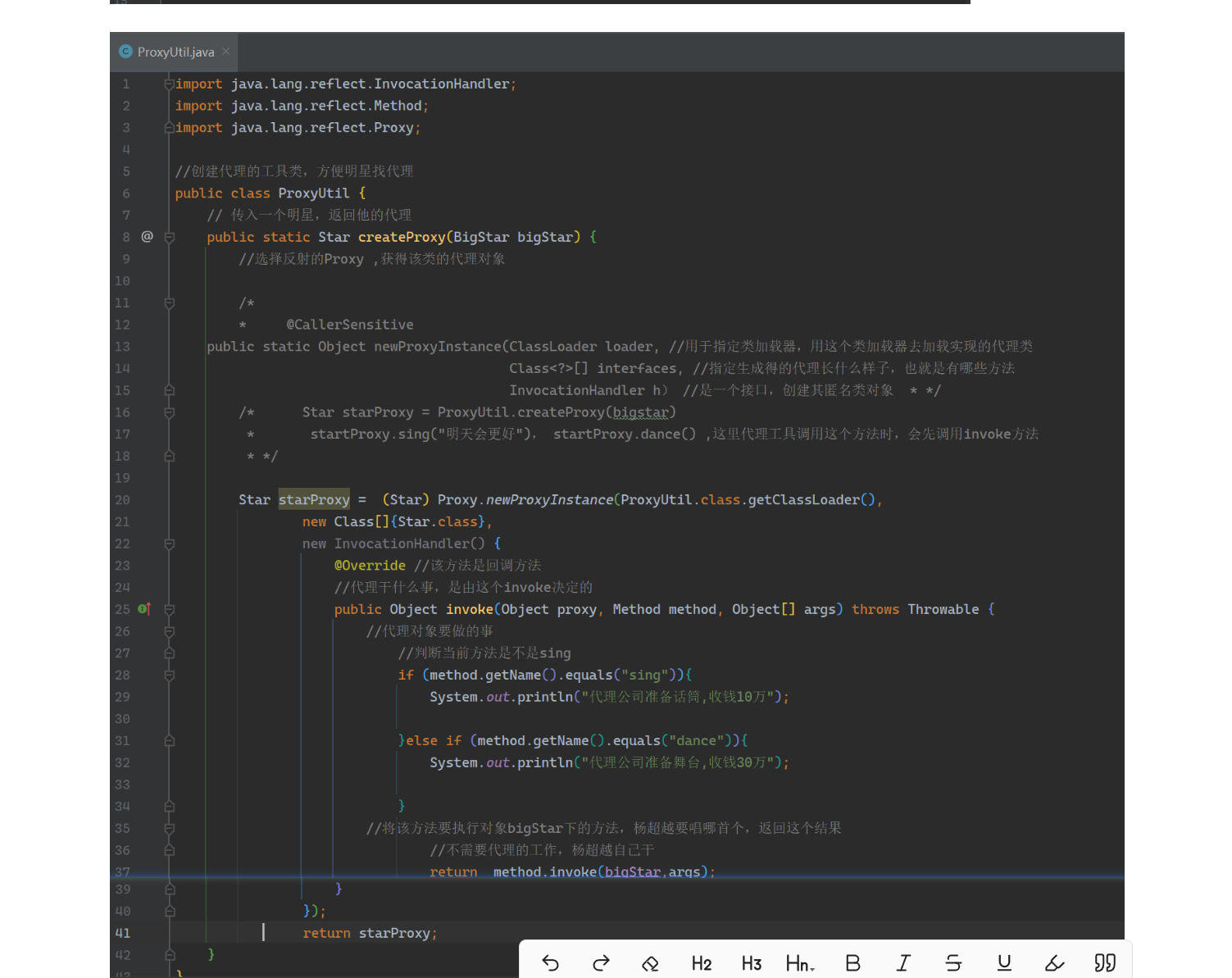The image size is (1232, 978).
Task: Click the redo arrow in formatting toolbar
Action: [x=601, y=963]
